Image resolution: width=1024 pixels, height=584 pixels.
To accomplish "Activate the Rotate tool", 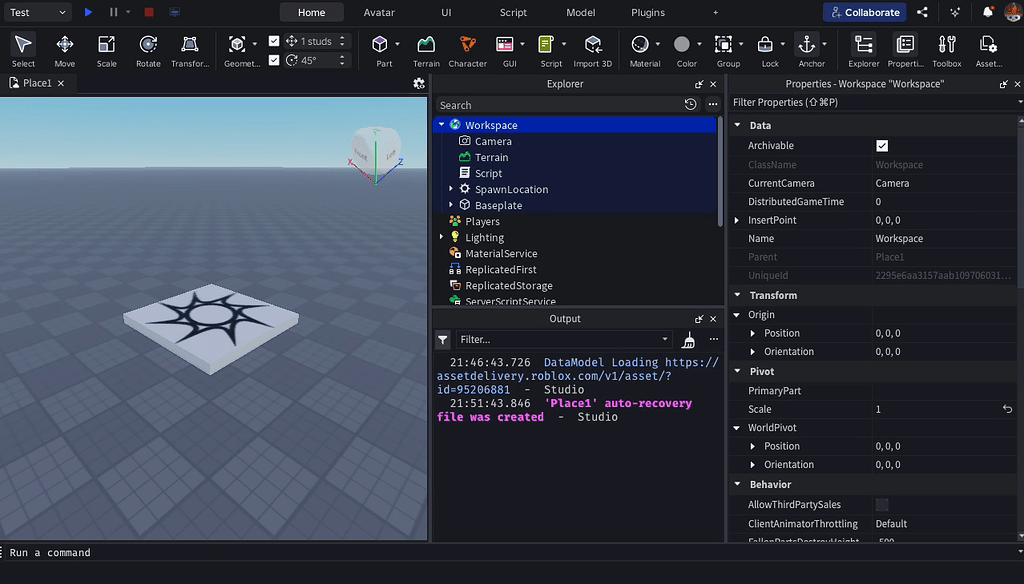I will point(147,50).
